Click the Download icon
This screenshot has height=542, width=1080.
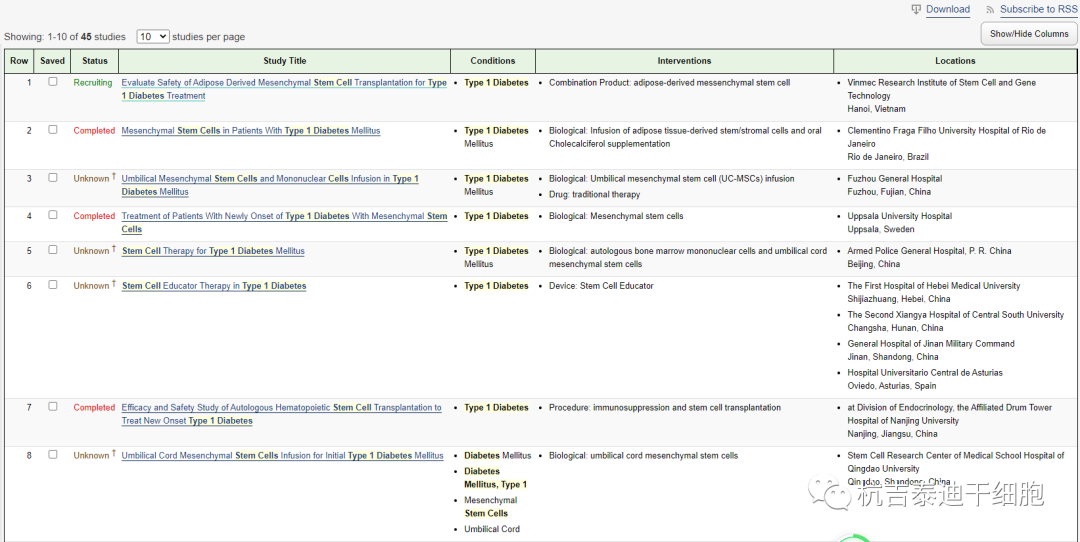[916, 10]
